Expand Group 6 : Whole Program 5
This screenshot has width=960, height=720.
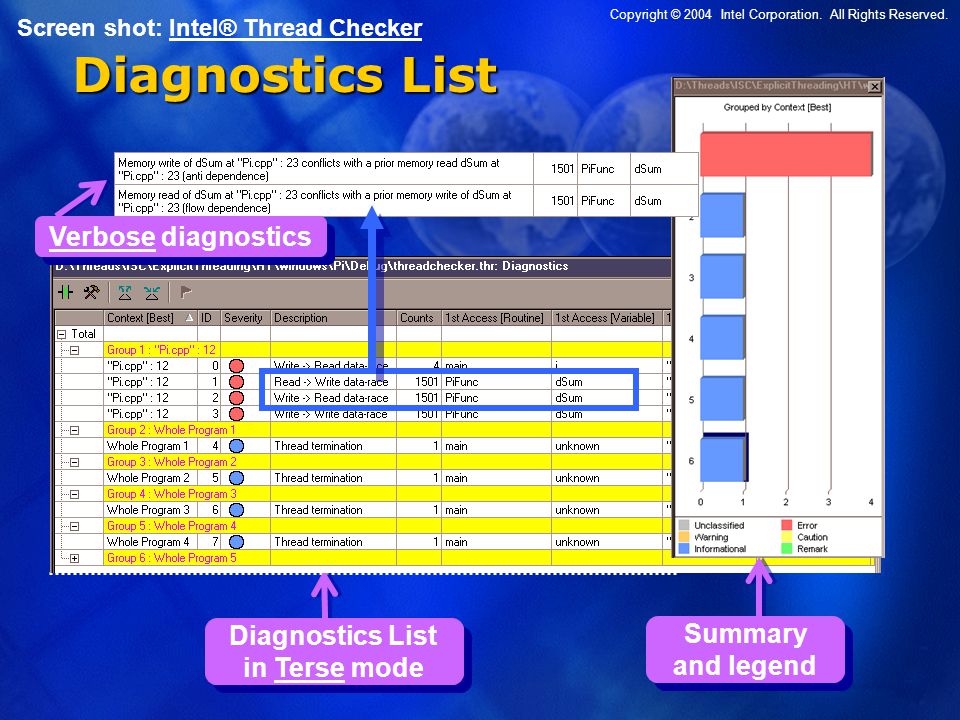pyautogui.click(x=74, y=558)
